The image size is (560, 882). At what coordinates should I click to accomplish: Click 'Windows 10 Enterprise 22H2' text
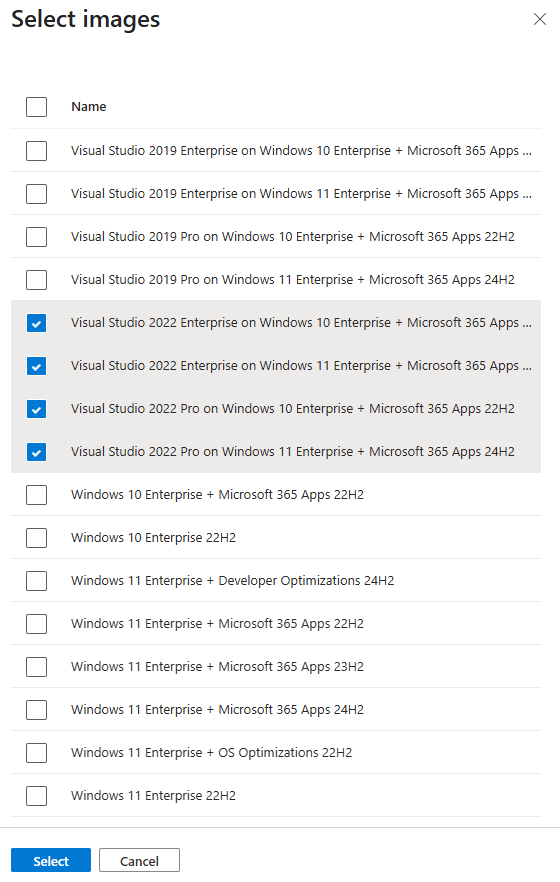153,538
